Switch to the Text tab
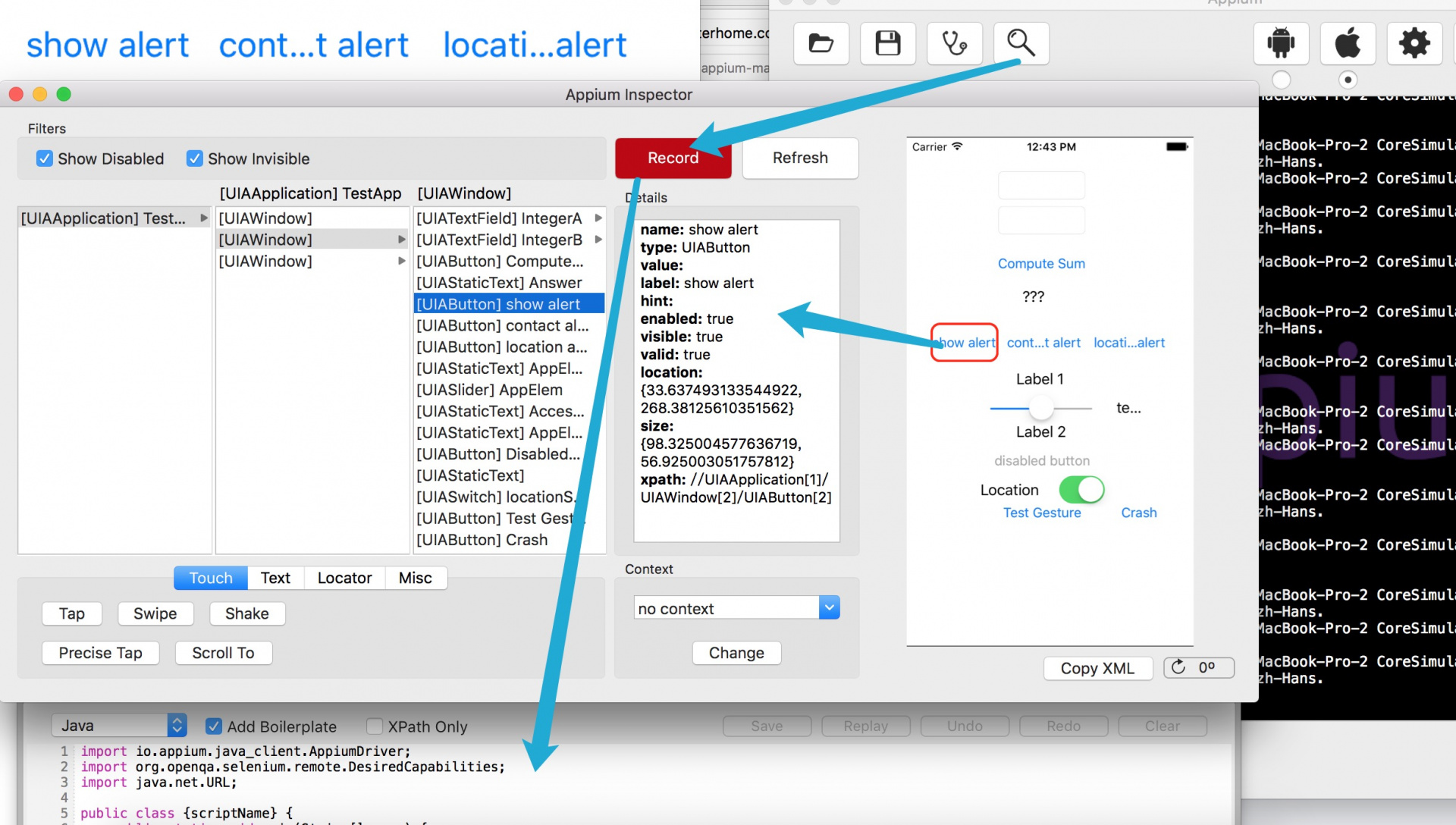 pos(275,578)
